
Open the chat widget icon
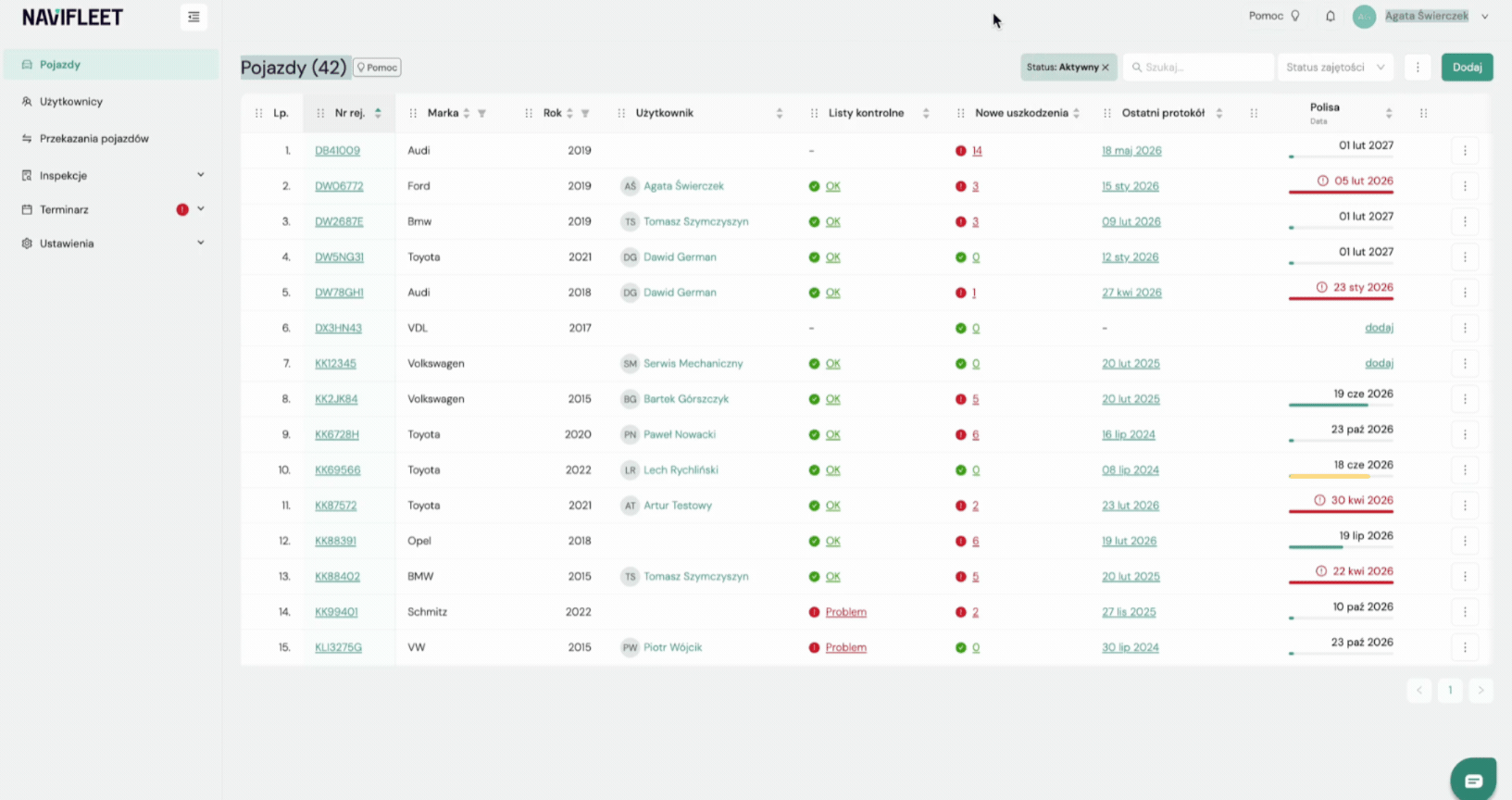pos(1473,781)
